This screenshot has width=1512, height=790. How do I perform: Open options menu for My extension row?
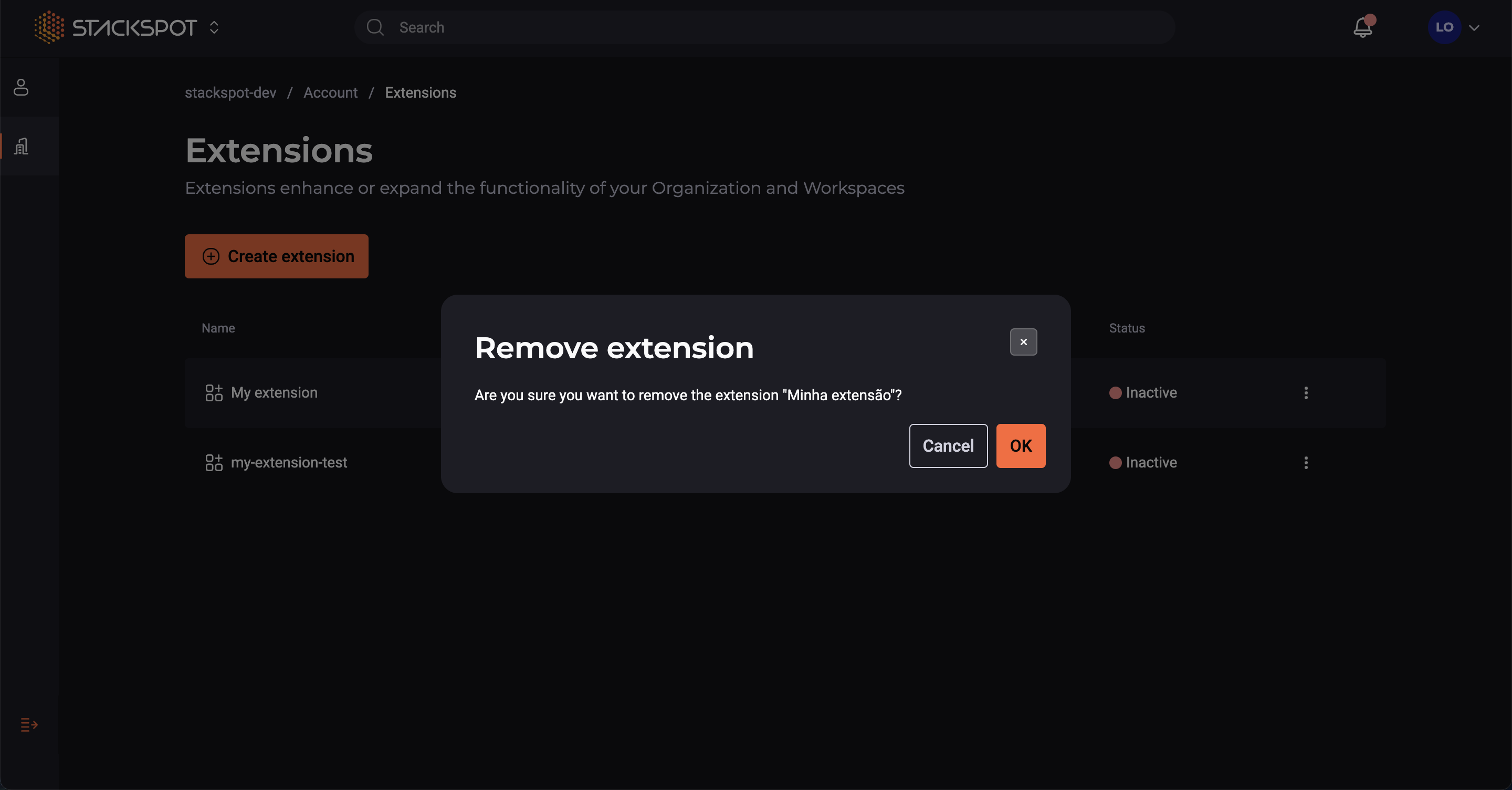click(x=1305, y=392)
